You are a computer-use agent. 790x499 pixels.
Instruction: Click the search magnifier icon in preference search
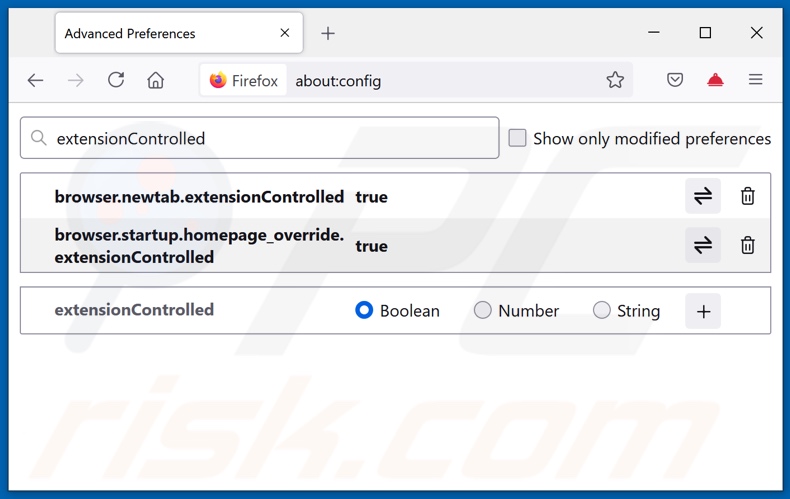point(39,138)
